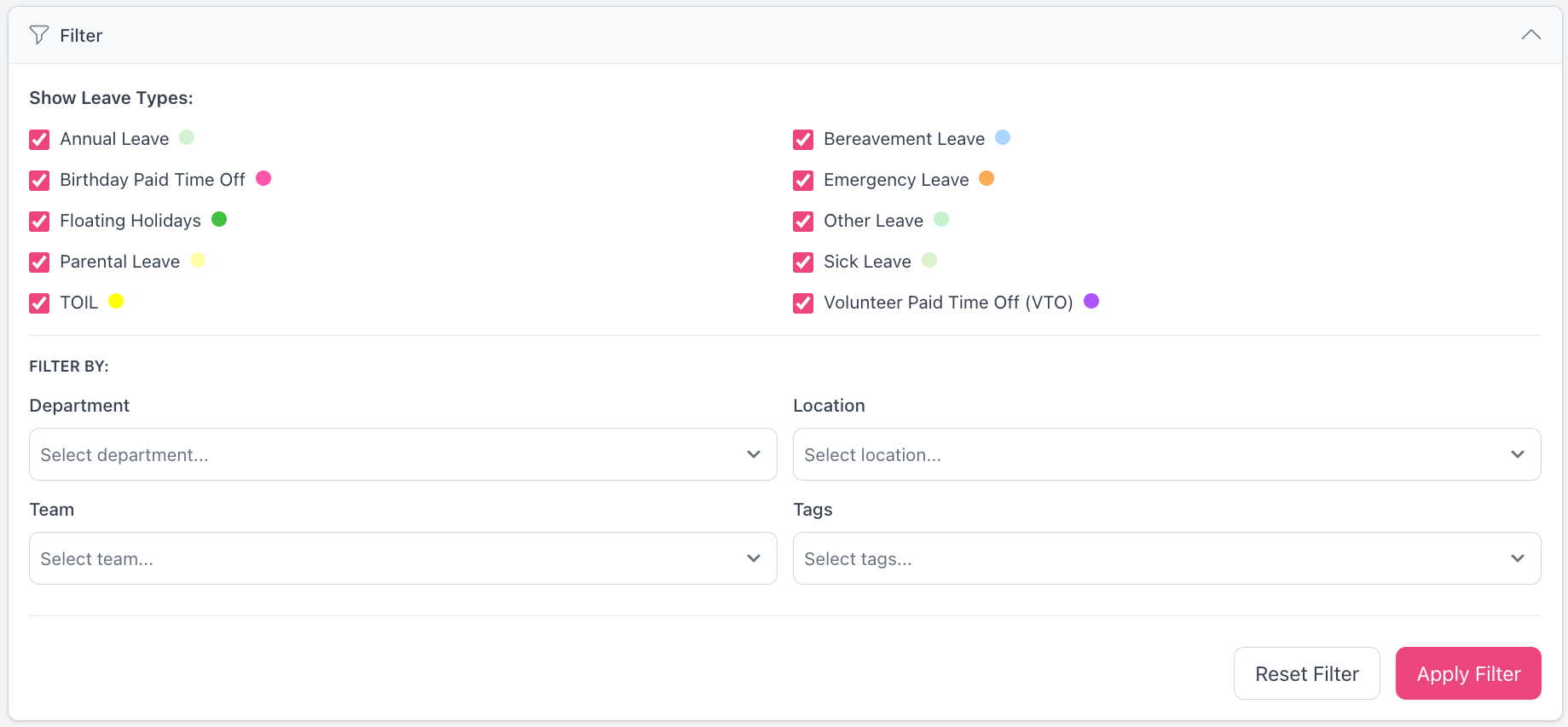Uncheck the Annual Leave checkbox
This screenshot has width=1568, height=727.
click(x=39, y=139)
